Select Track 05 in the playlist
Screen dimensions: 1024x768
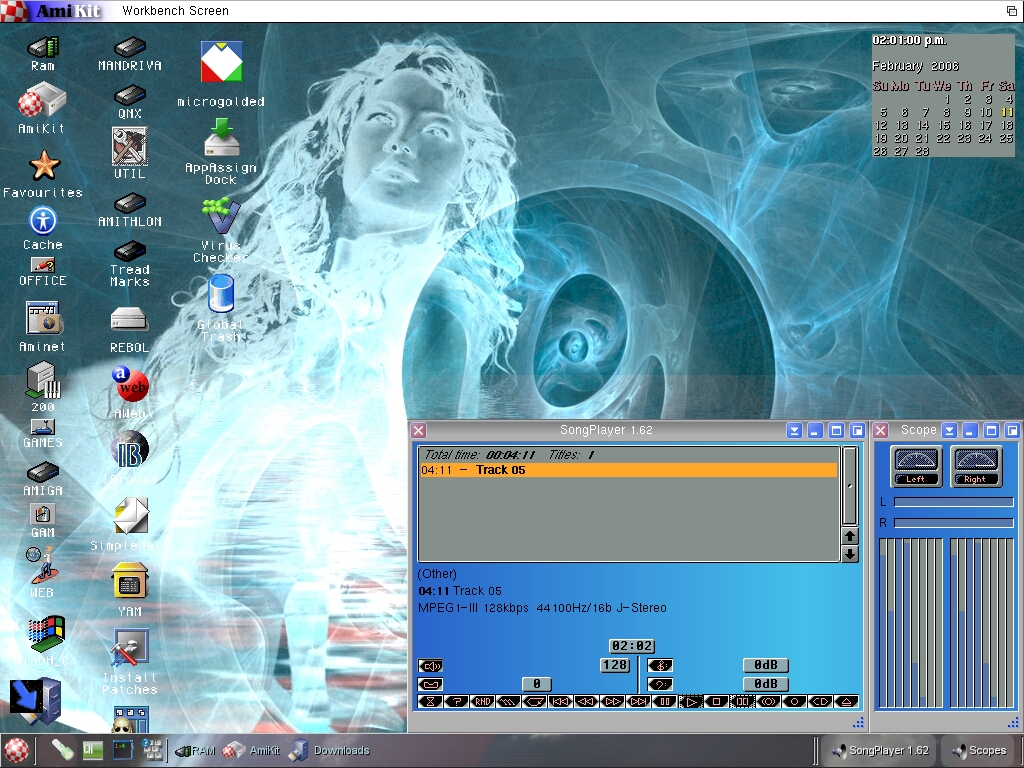[627, 470]
